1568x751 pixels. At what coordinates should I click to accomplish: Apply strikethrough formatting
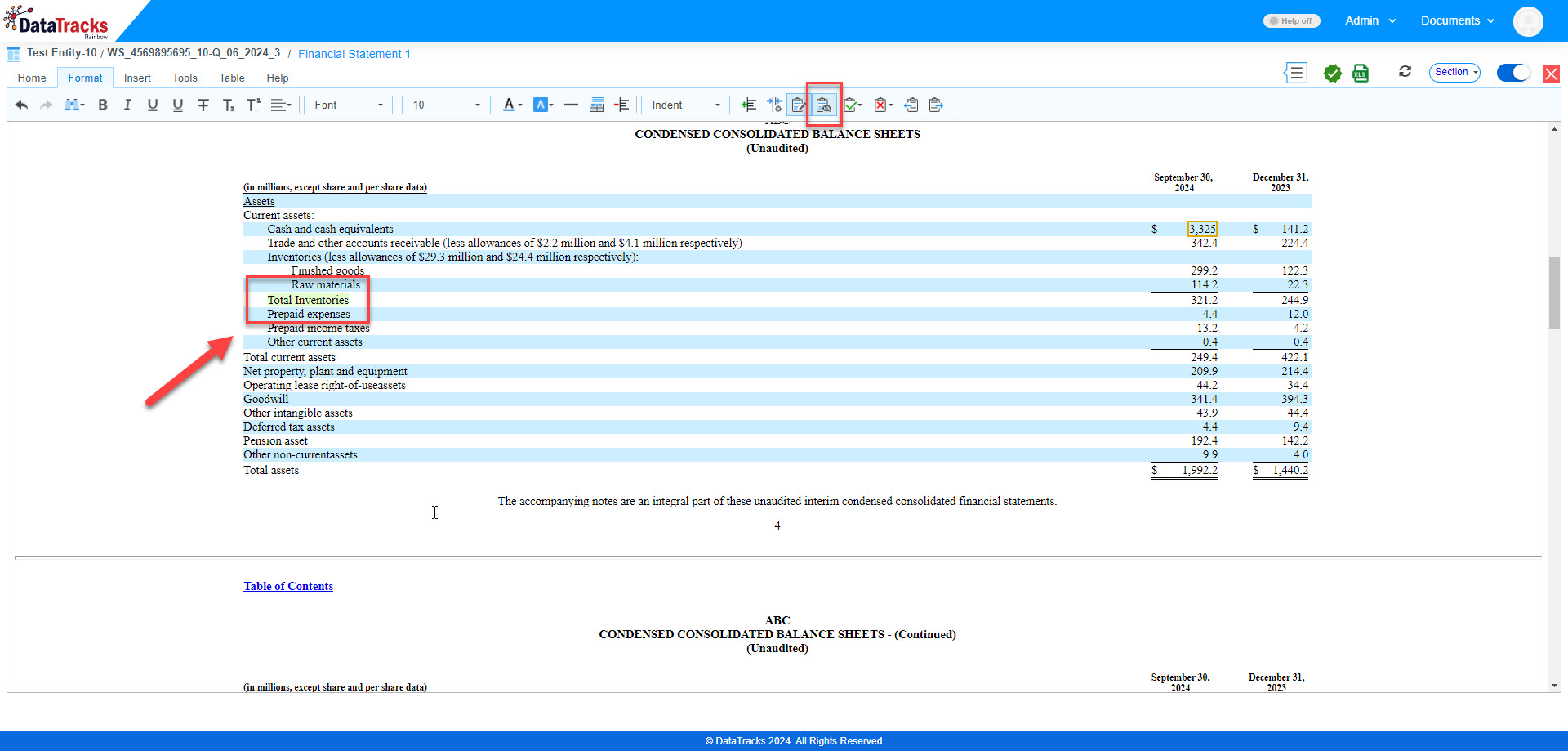tap(203, 105)
